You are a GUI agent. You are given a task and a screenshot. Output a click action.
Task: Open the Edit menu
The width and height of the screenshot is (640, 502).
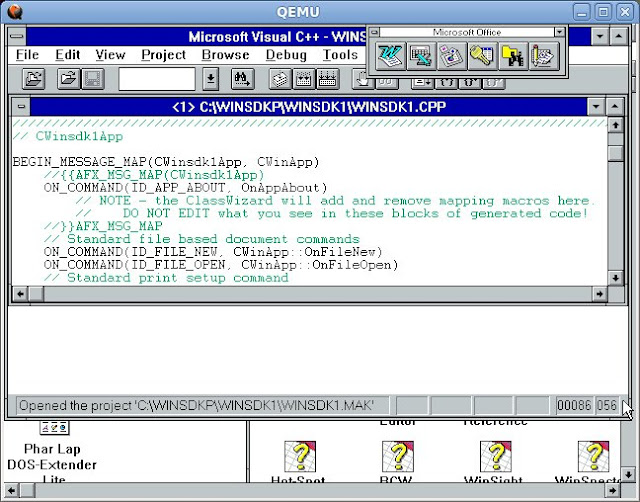[x=68, y=55]
